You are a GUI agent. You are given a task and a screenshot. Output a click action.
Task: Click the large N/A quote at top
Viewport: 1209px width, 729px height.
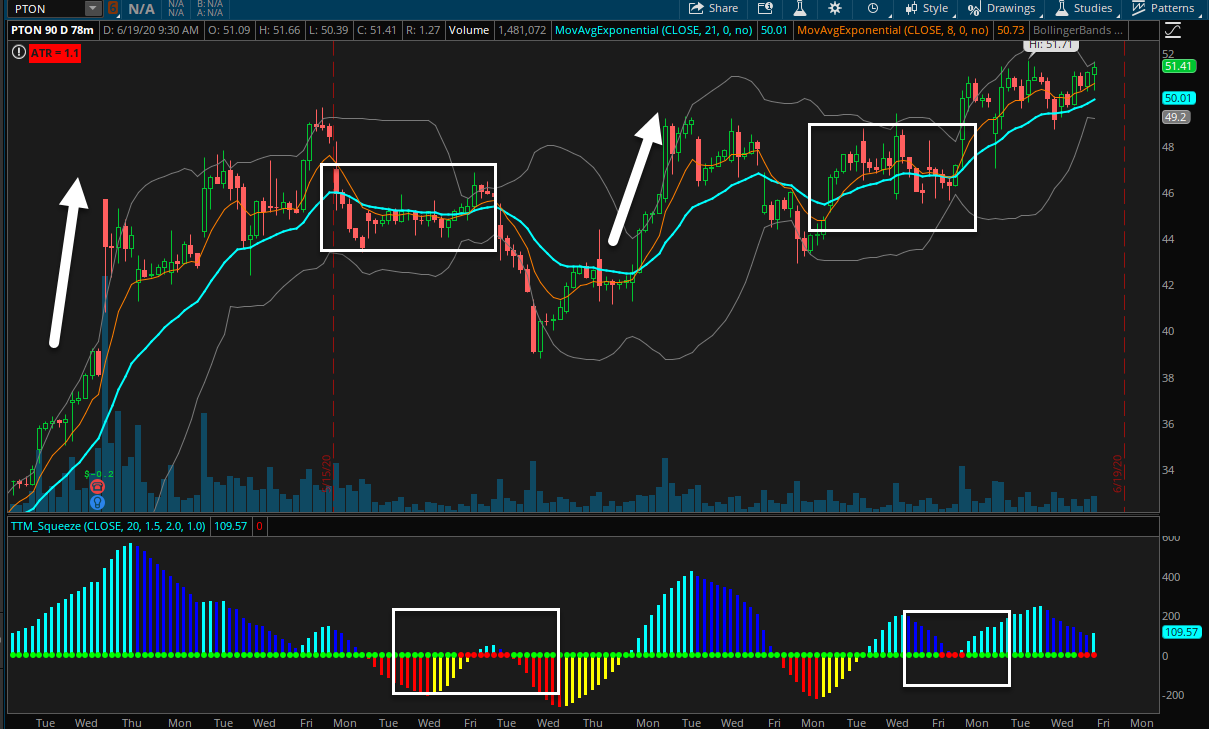click(141, 8)
